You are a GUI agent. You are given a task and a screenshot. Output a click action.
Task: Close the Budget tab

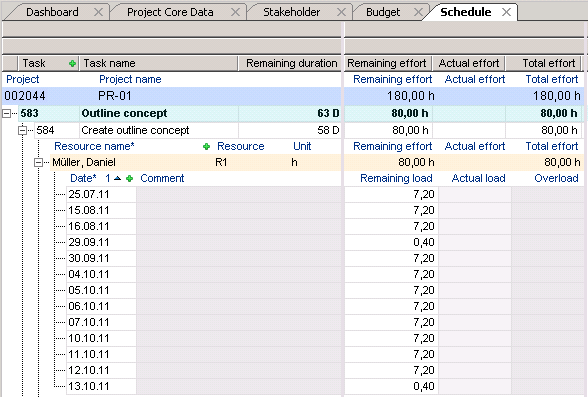(418, 12)
